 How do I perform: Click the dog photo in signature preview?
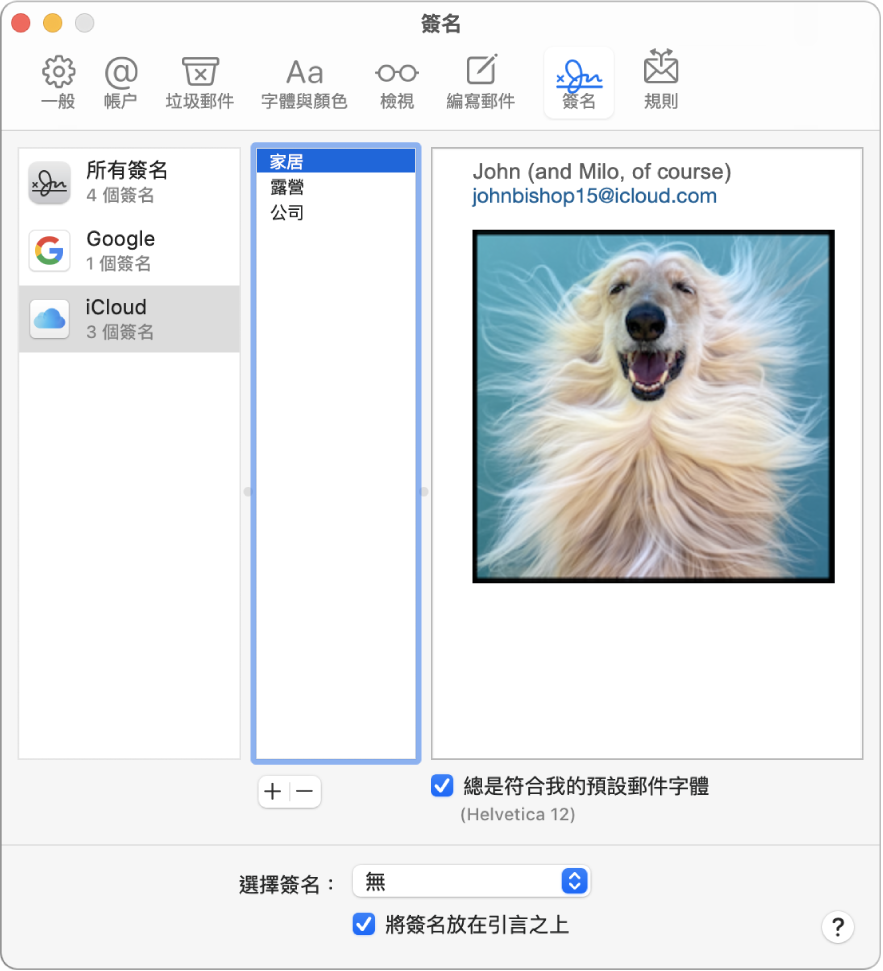click(x=653, y=406)
